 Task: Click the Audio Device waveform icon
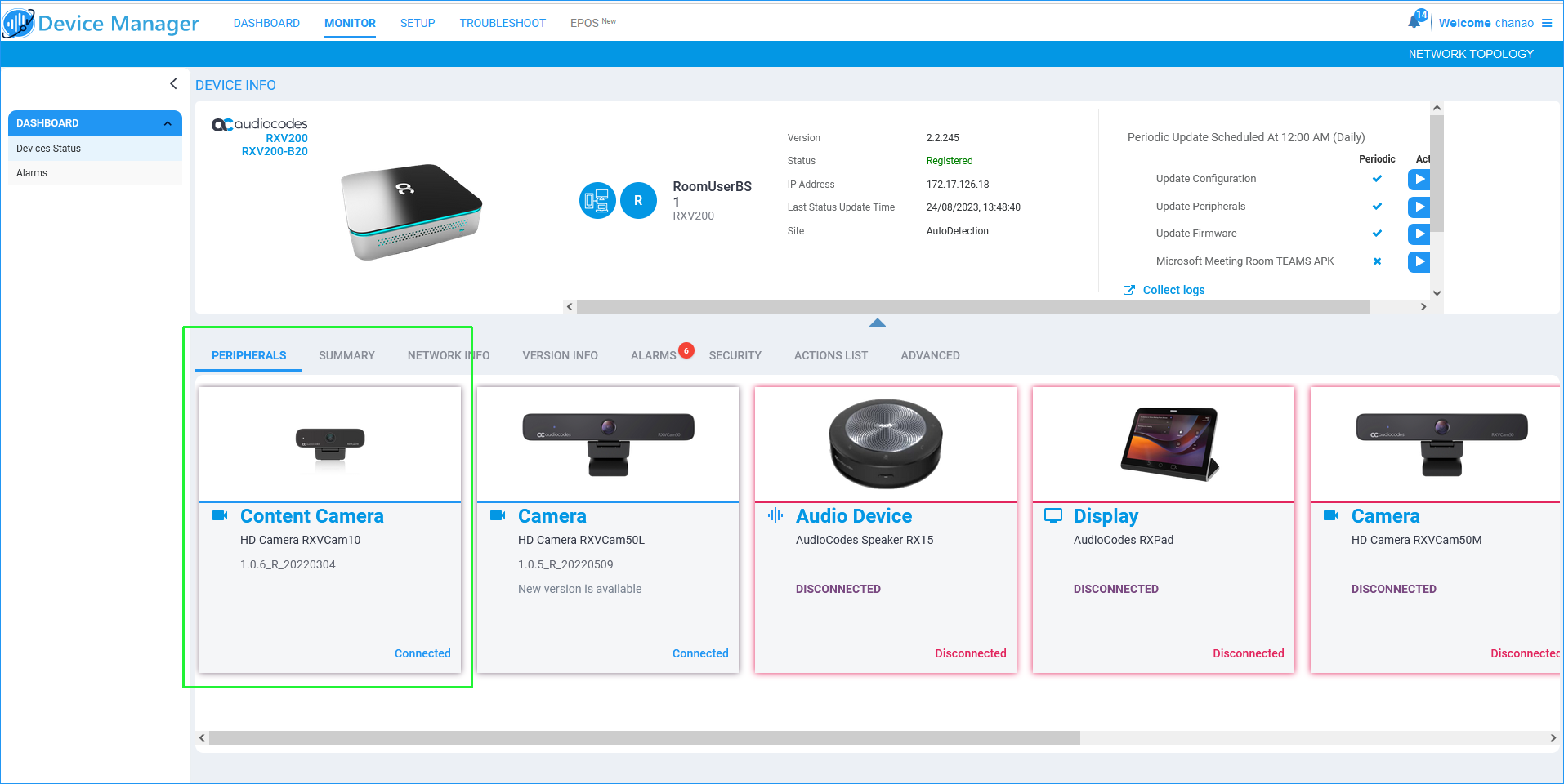(775, 515)
